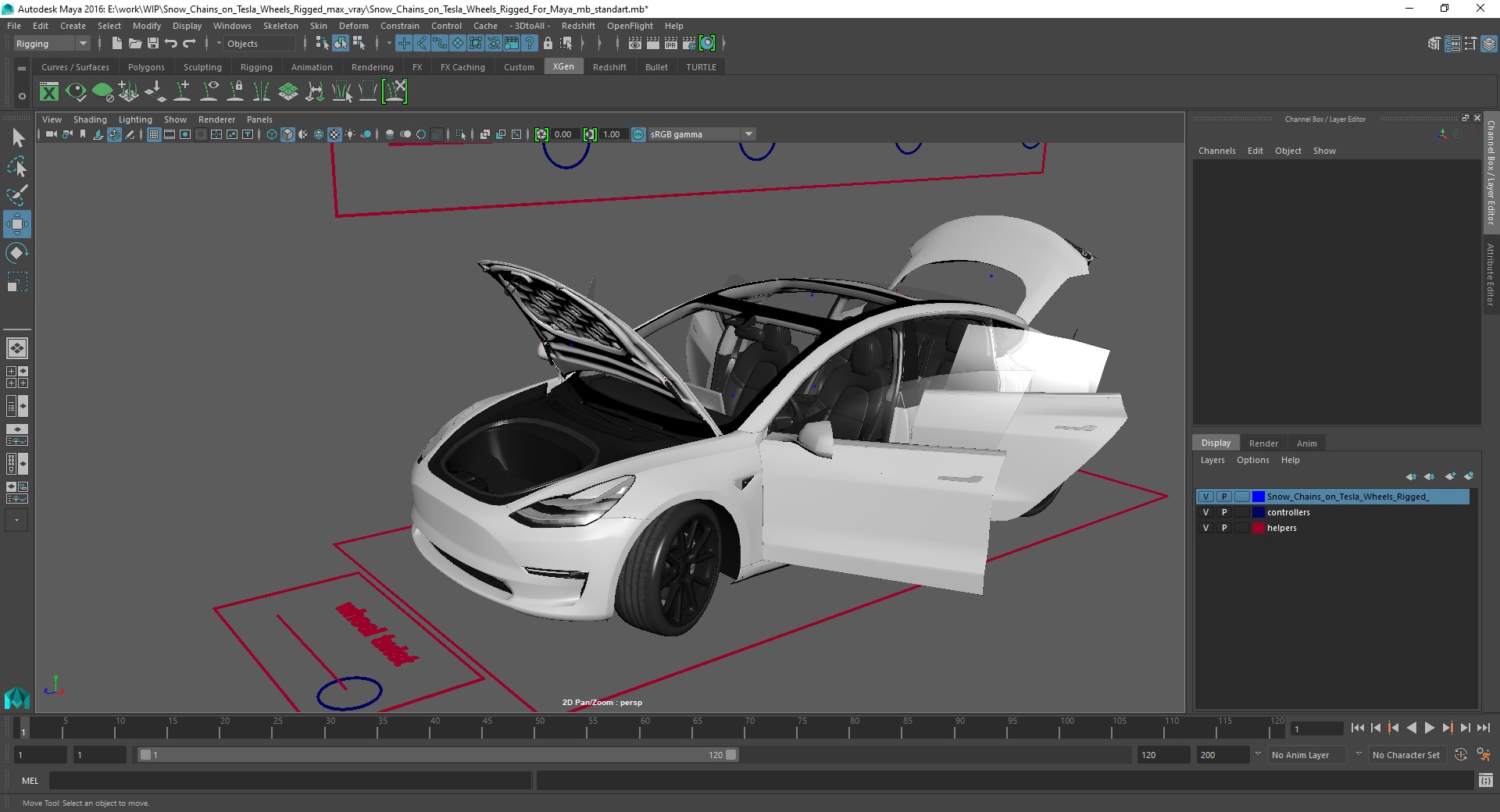Click the playback end time field 120

coord(1163,755)
